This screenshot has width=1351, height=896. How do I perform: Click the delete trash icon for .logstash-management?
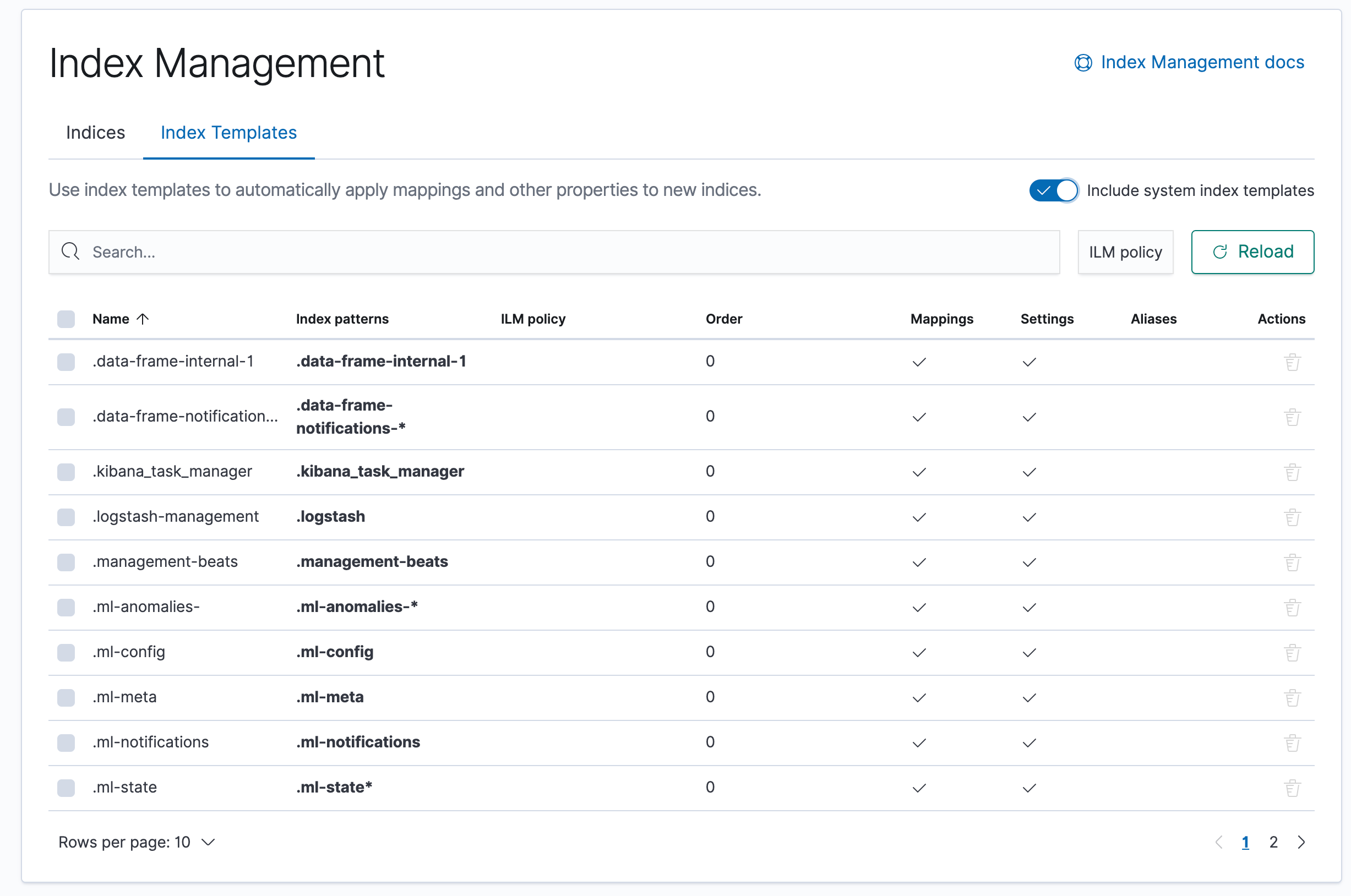(1293, 517)
